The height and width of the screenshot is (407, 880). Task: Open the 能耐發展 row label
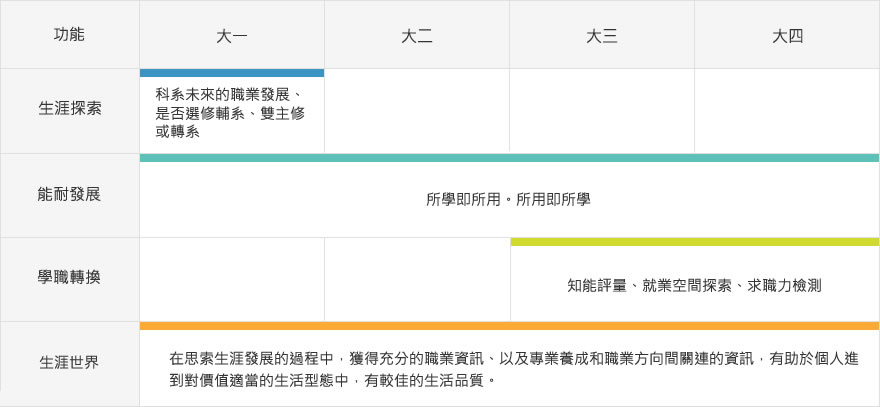[69, 194]
